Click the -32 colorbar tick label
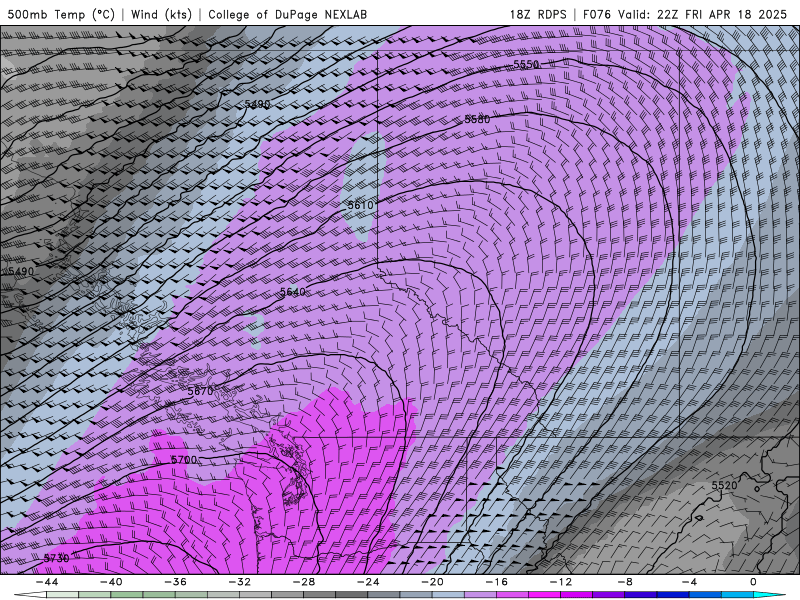The width and height of the screenshot is (800, 600). pos(239,582)
